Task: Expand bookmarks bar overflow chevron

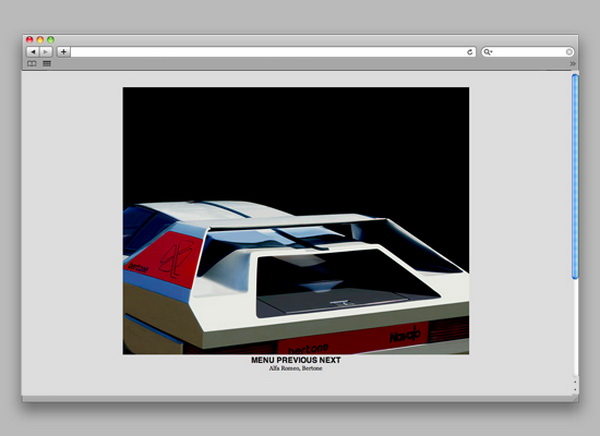Action: 572,64
